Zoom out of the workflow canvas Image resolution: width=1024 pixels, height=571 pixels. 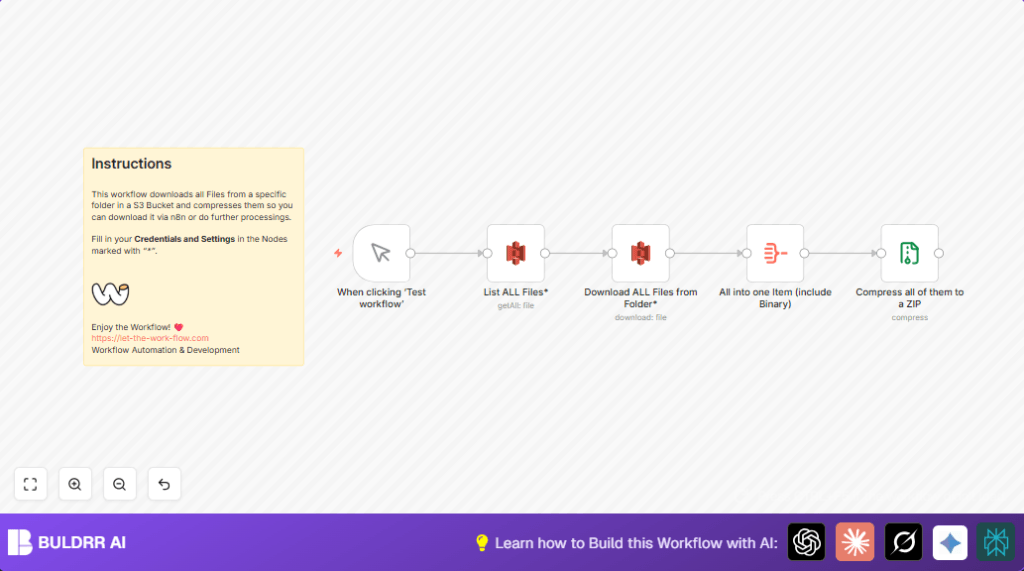tap(120, 484)
